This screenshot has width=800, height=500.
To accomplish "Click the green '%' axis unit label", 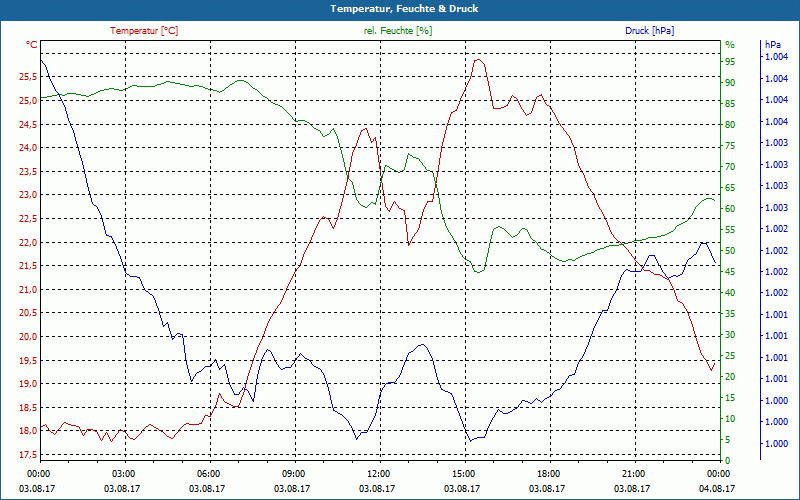I will click(x=730, y=45).
